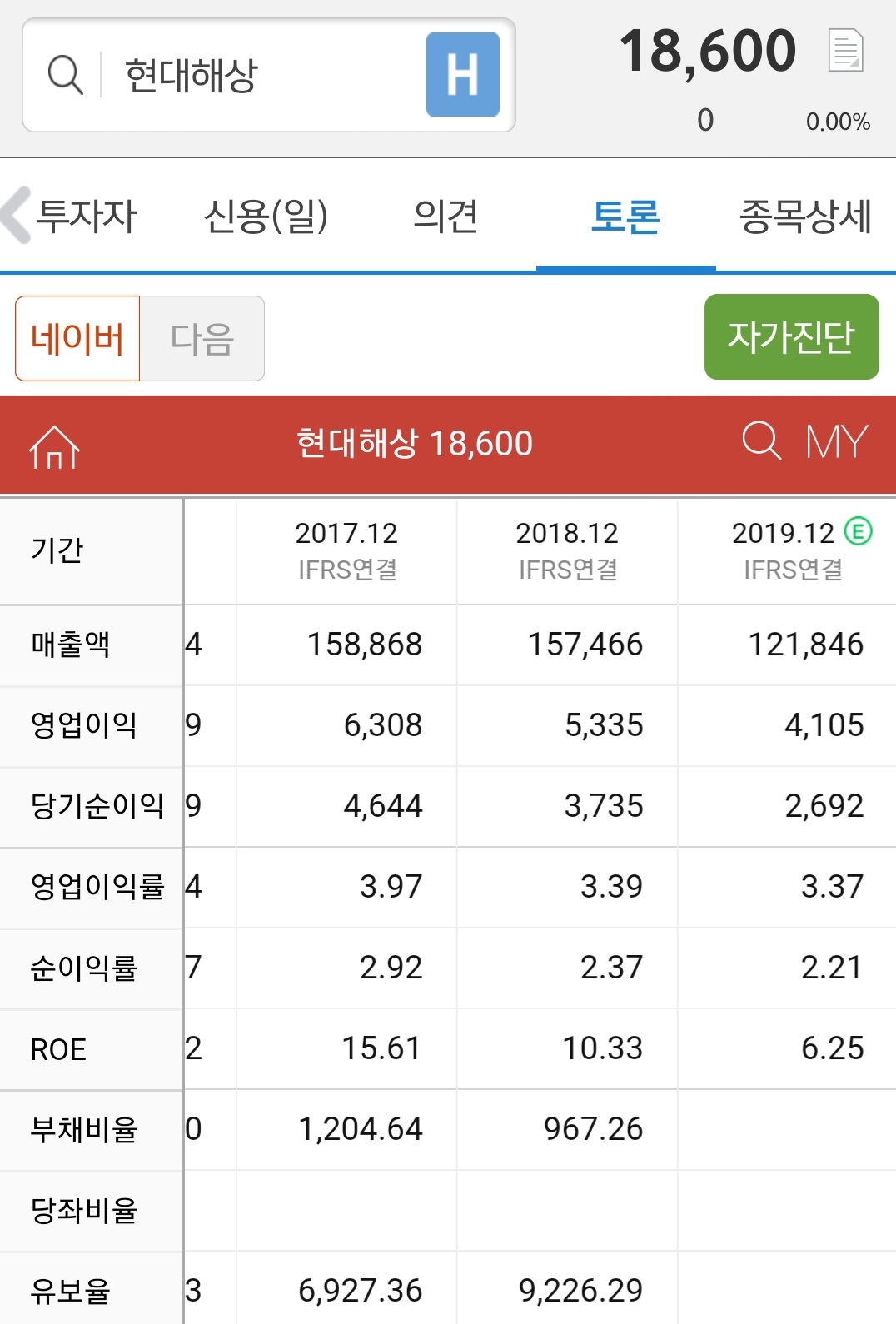Select the 6.25 ROE value
The image size is (896, 1324).
[x=833, y=1048]
